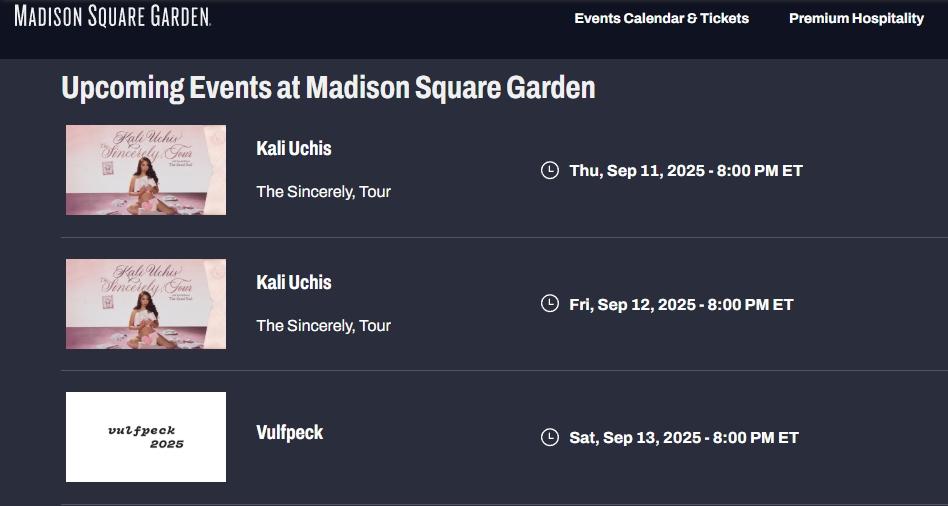Select the Vulfpeck 2025 thumbnail image

(146, 437)
